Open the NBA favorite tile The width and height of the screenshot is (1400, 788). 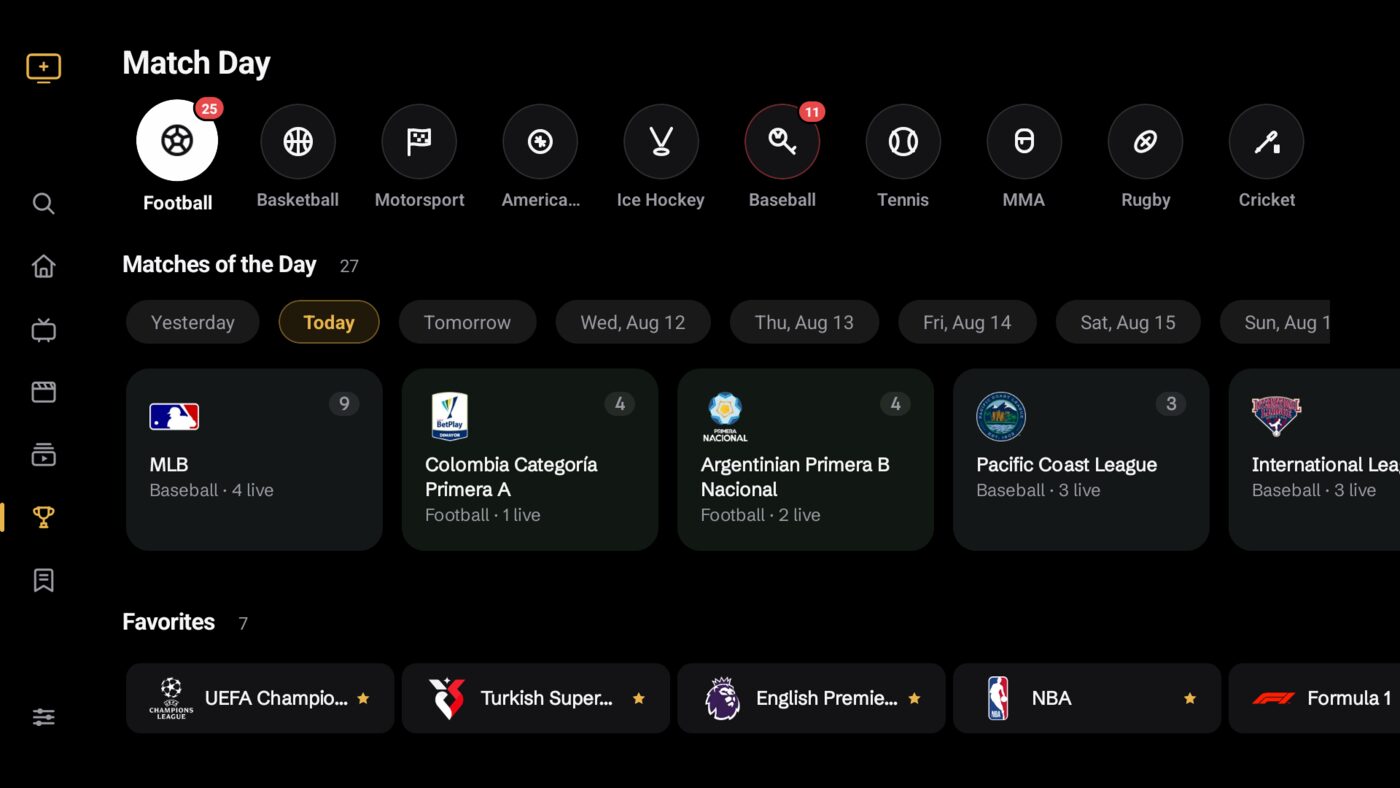pyautogui.click(x=1087, y=698)
